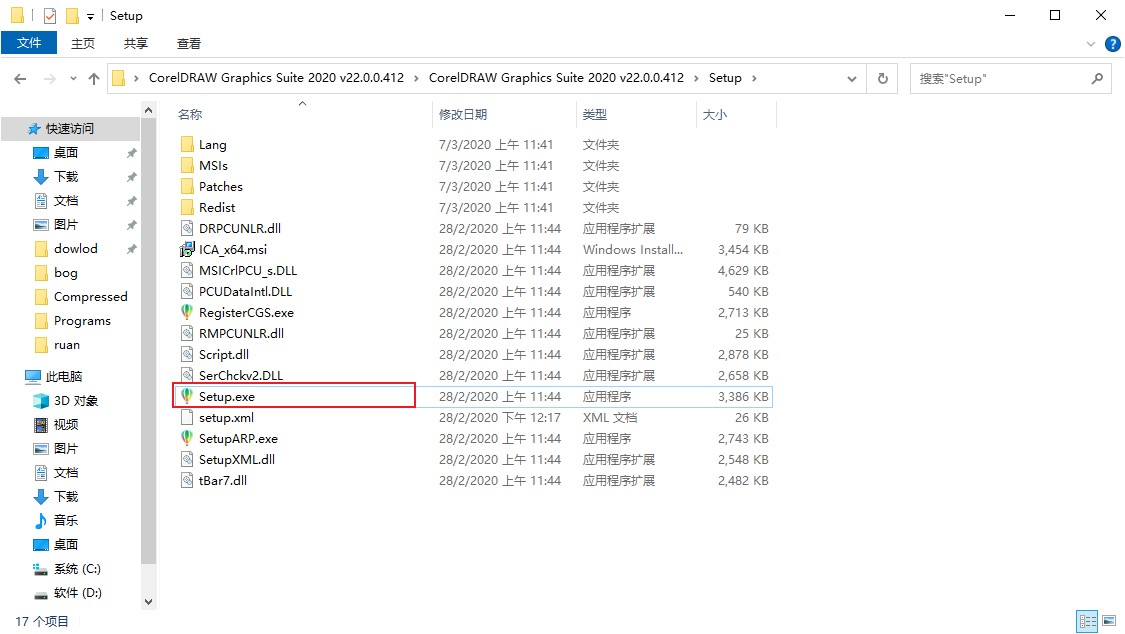Select the MSICrlPCU_s.DLL file name
The image size is (1125, 634).
tap(248, 270)
